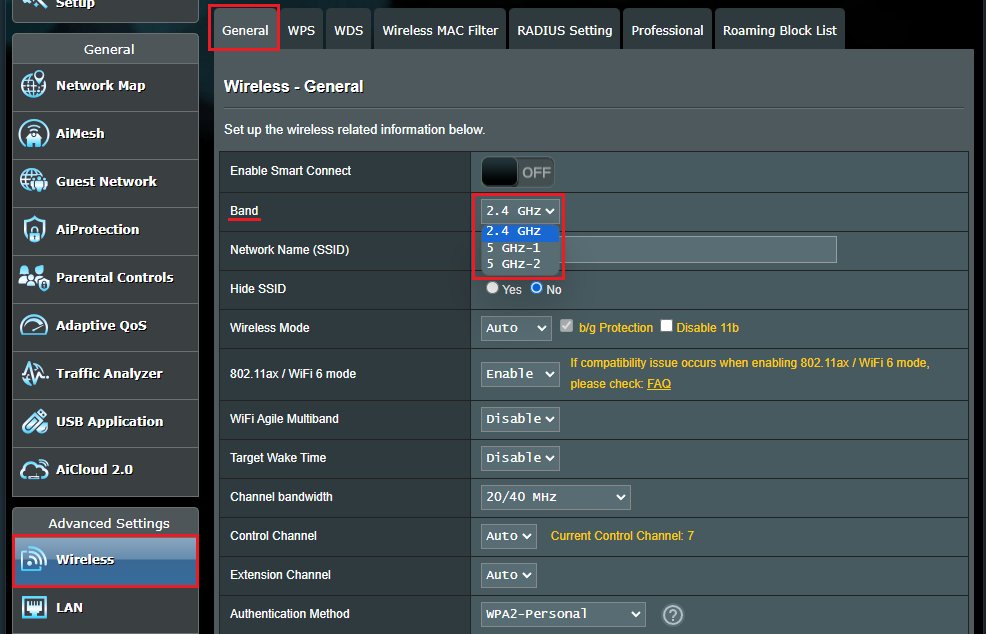This screenshot has width=986, height=634.
Task: Open the WiFi Agile Multiband dropdown
Action: [x=520, y=420]
